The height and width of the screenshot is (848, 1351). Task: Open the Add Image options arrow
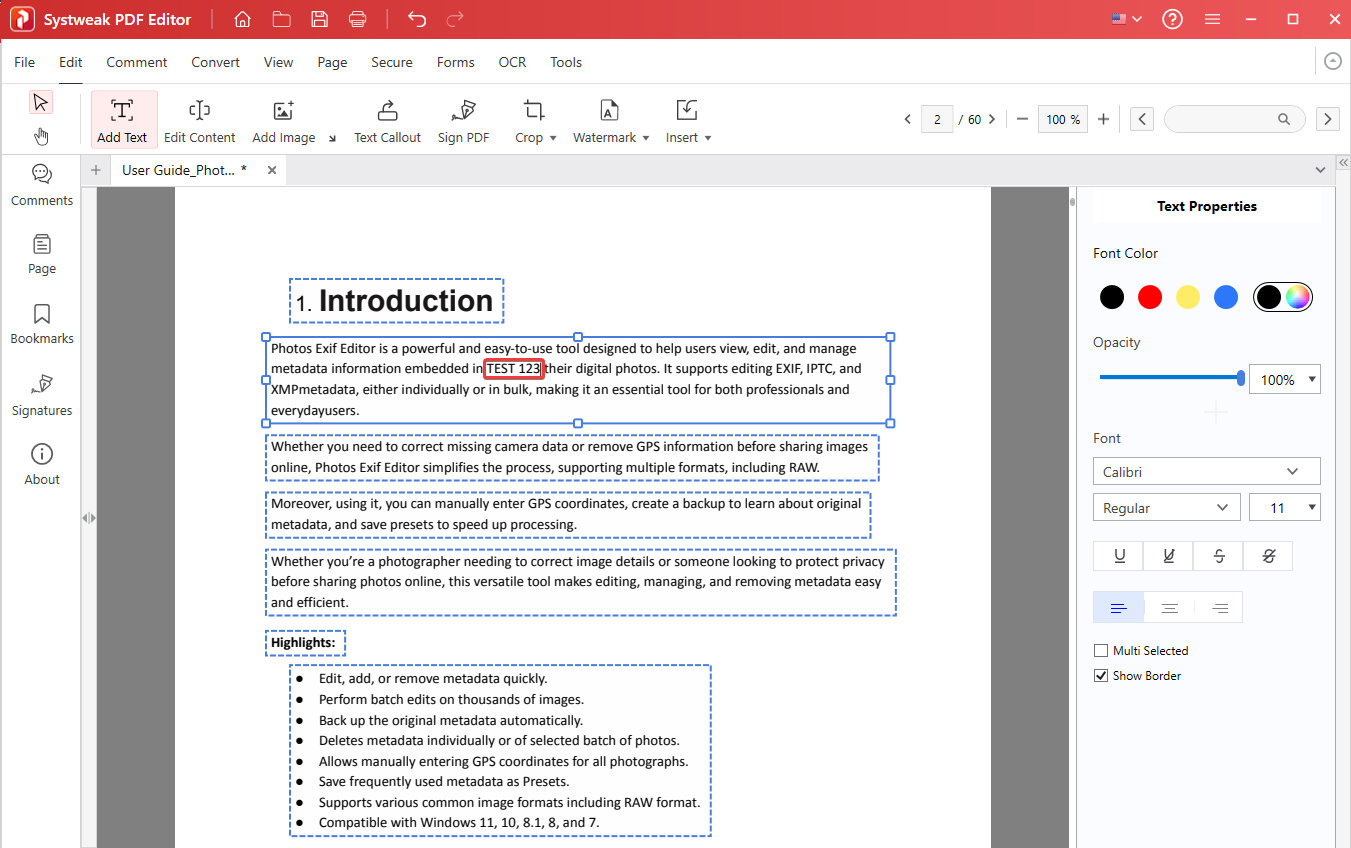[x=332, y=138]
